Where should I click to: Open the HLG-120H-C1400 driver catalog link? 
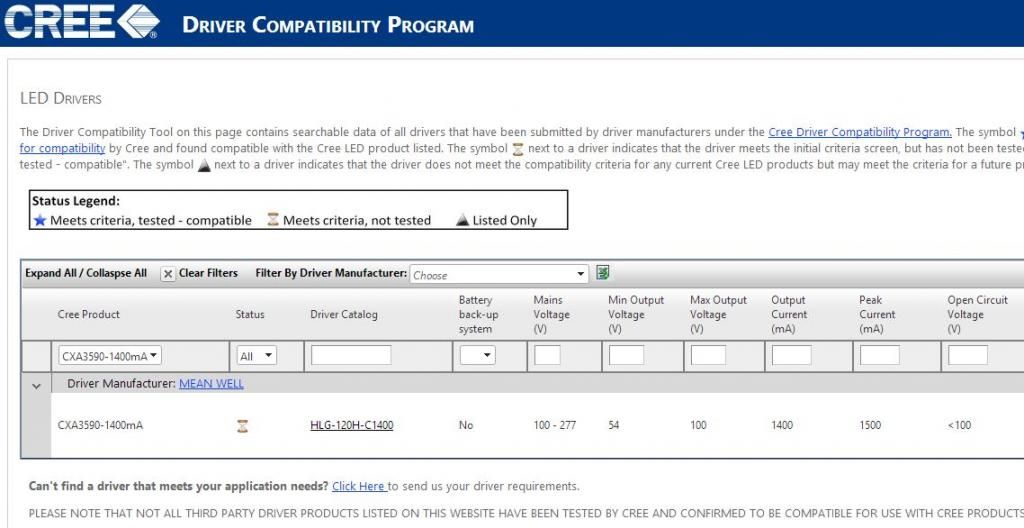pyautogui.click(x=351, y=425)
